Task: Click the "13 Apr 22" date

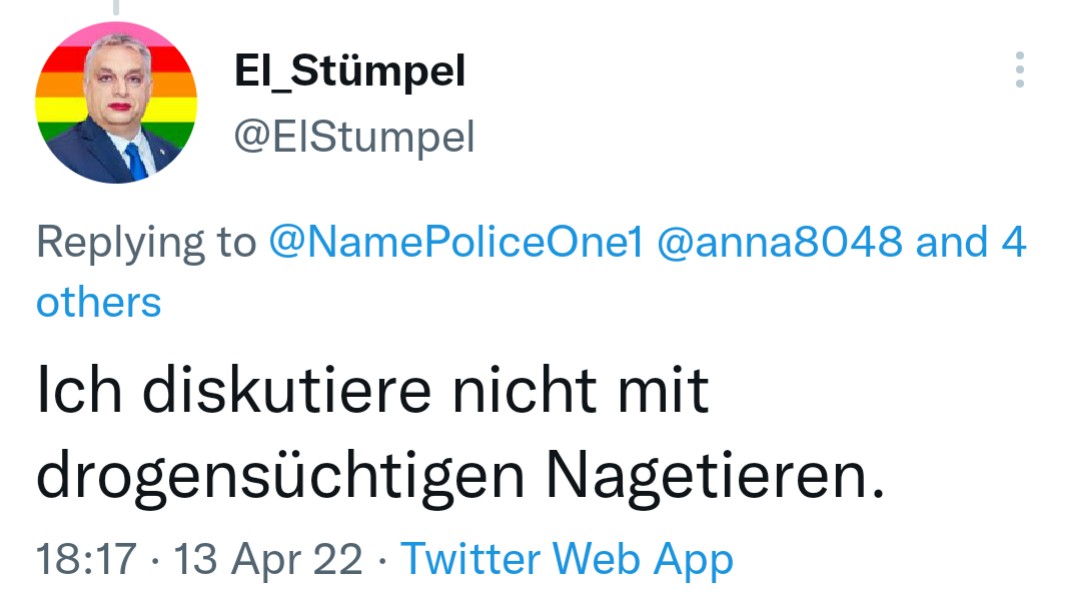Action: pos(267,559)
